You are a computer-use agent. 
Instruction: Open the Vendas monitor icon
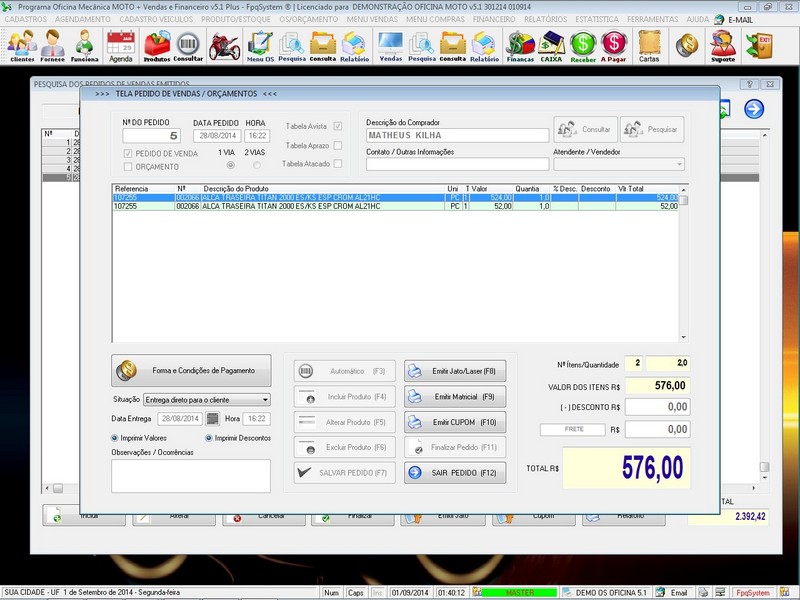(390, 46)
